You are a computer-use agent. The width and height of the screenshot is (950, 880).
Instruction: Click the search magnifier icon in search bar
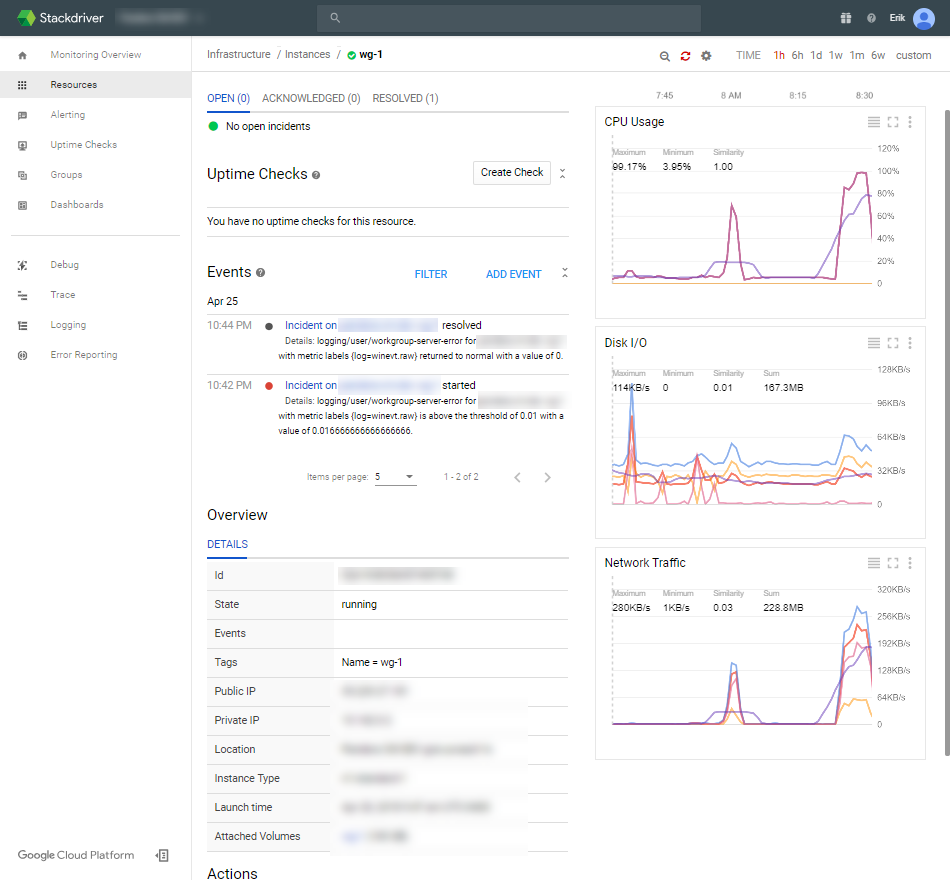coord(335,18)
